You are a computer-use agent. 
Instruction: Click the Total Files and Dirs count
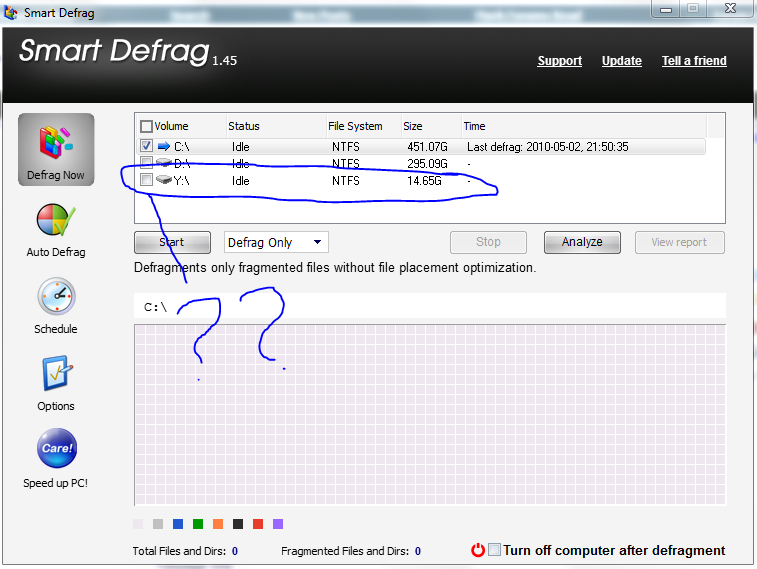(235, 551)
